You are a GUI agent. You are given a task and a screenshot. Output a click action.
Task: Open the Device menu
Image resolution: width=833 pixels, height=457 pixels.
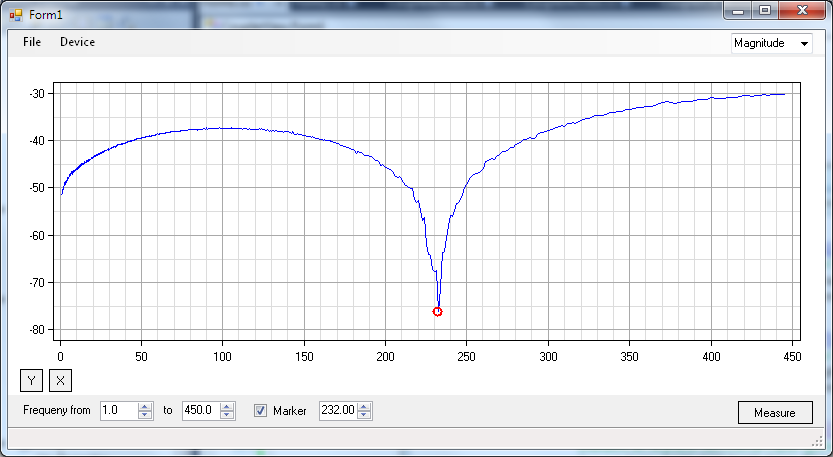(x=78, y=42)
